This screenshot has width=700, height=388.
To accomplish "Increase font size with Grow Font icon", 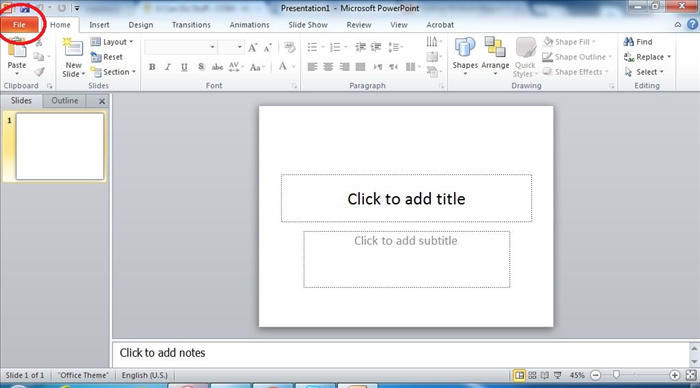I will (x=253, y=47).
